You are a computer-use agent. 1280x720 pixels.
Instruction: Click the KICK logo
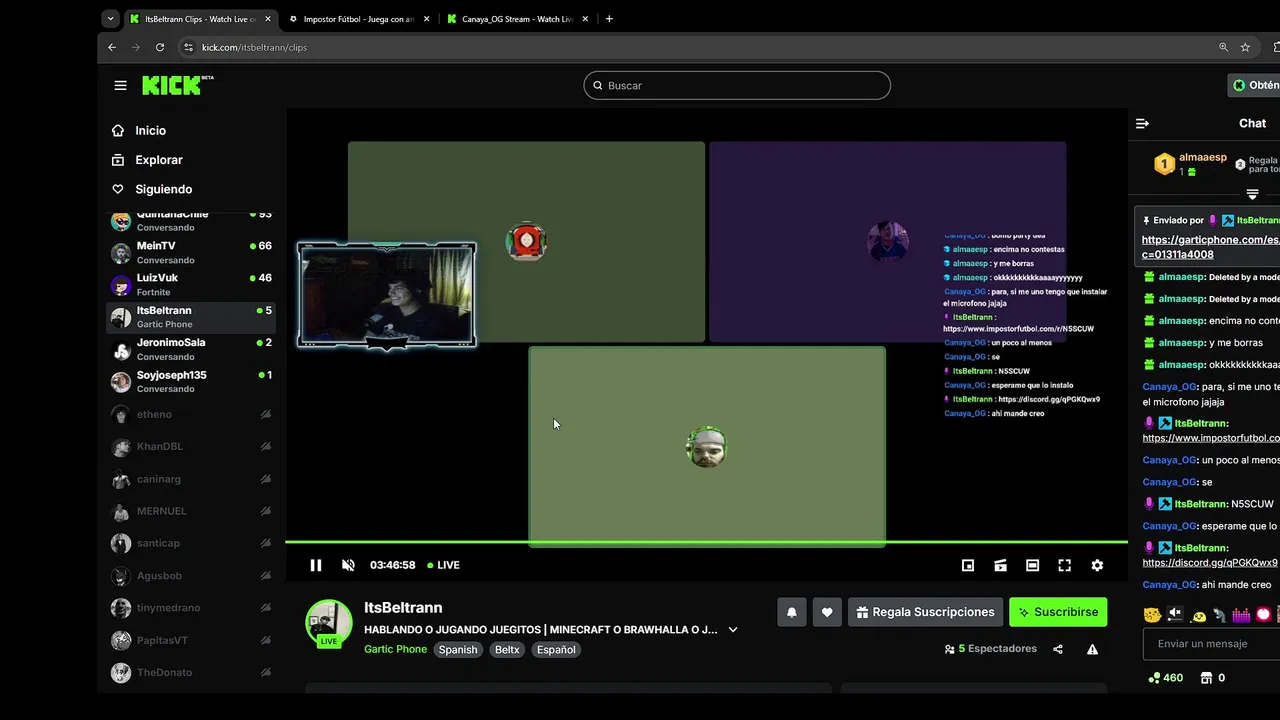(177, 85)
